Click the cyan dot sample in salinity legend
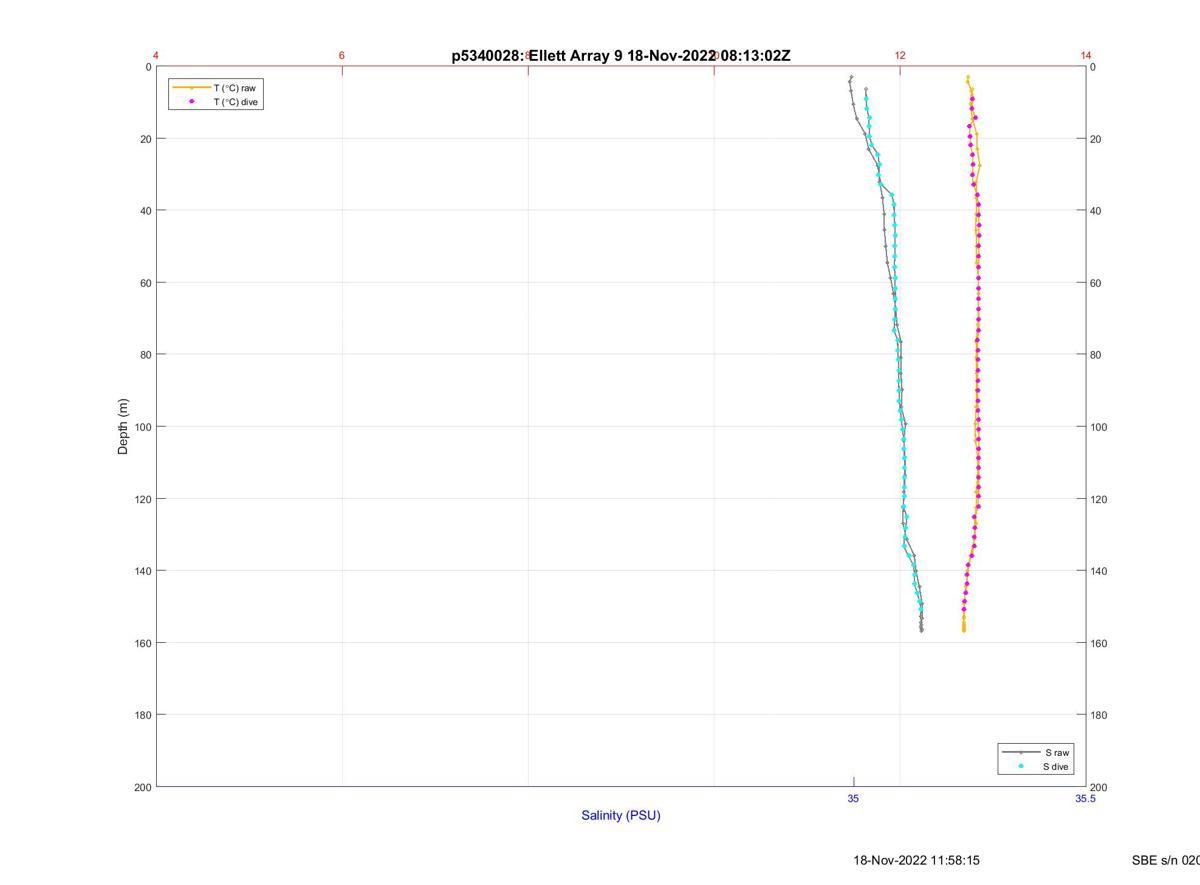Screen dimensions: 1200x885 click(x=1021, y=767)
